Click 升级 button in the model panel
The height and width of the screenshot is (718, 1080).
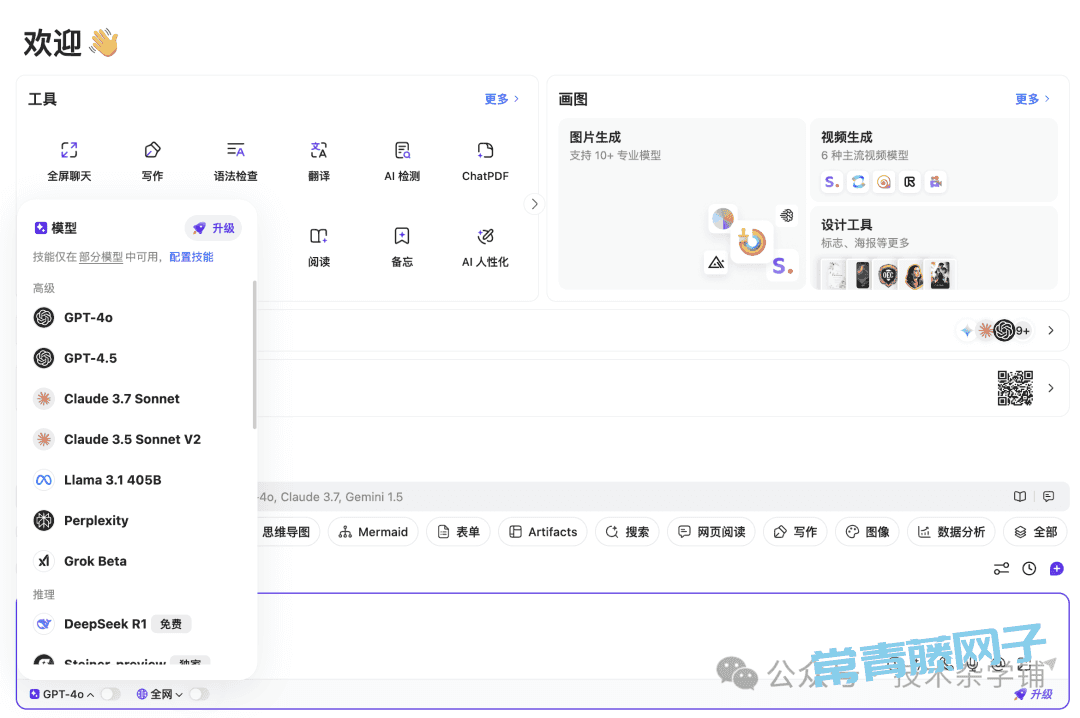click(x=214, y=228)
